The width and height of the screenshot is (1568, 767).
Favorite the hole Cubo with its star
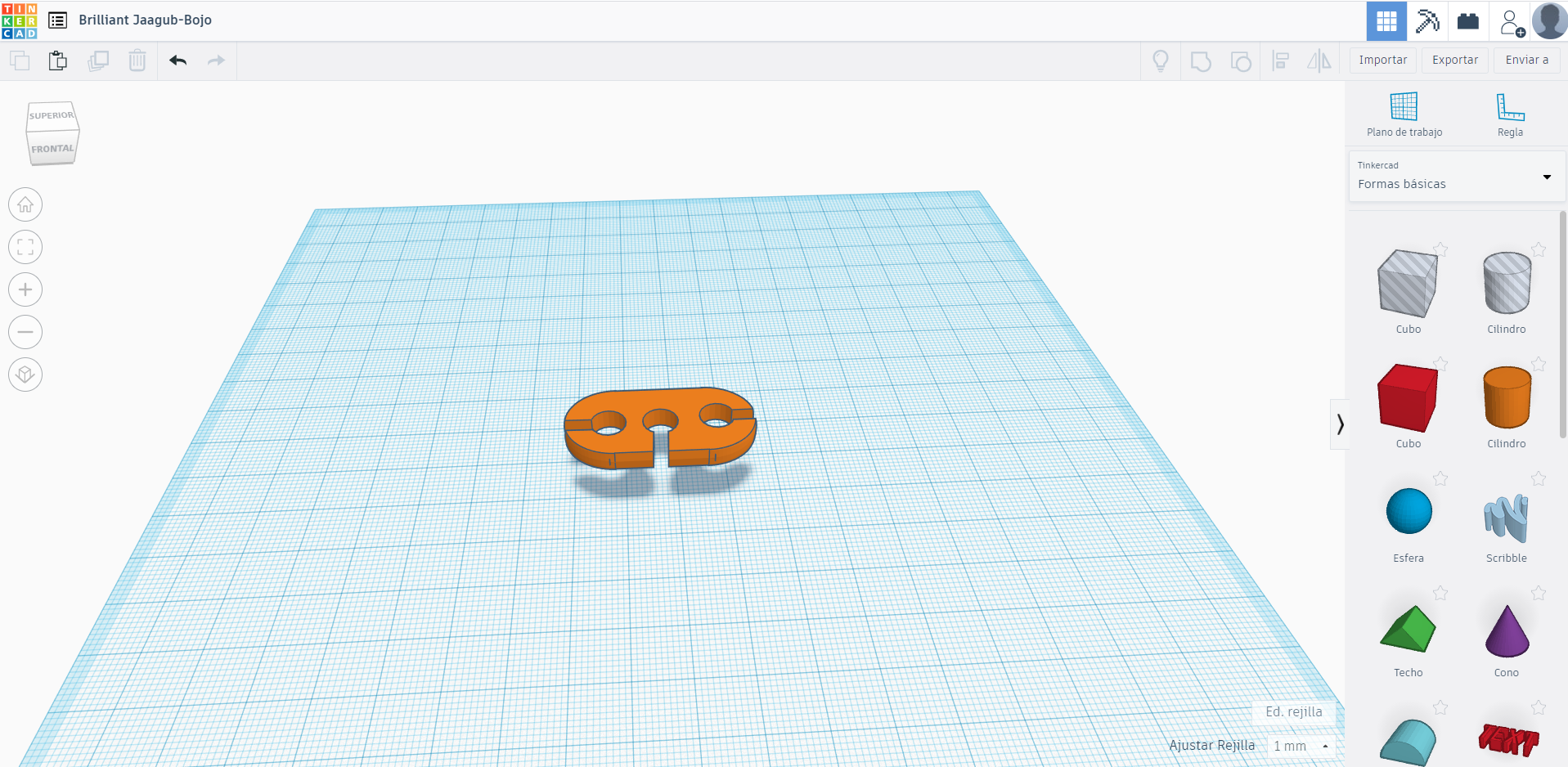(x=1440, y=249)
